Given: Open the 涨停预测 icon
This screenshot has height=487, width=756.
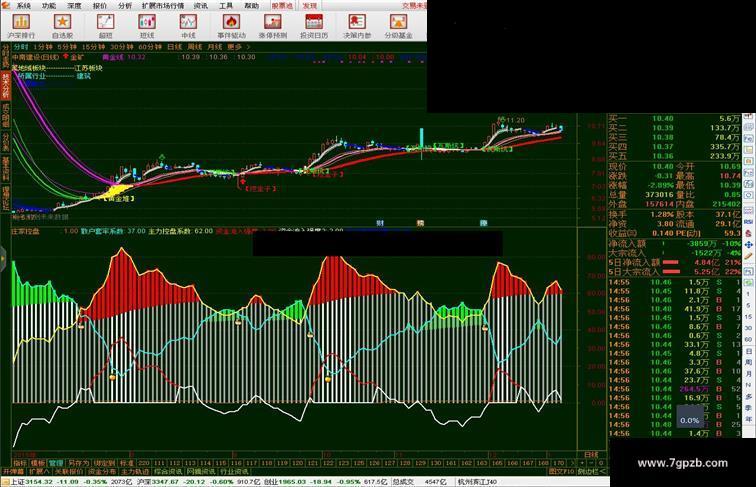Looking at the screenshot, I should (273, 22).
